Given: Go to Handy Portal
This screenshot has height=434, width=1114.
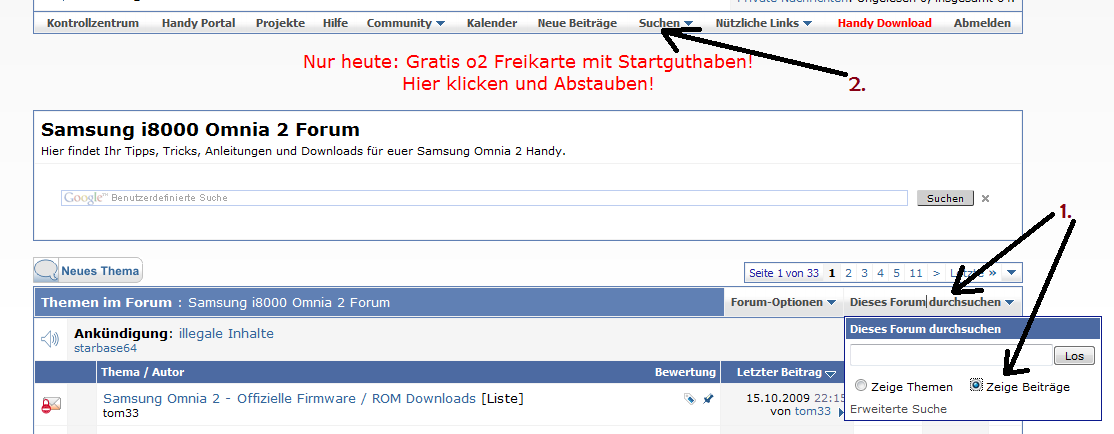Looking at the screenshot, I should point(198,23).
